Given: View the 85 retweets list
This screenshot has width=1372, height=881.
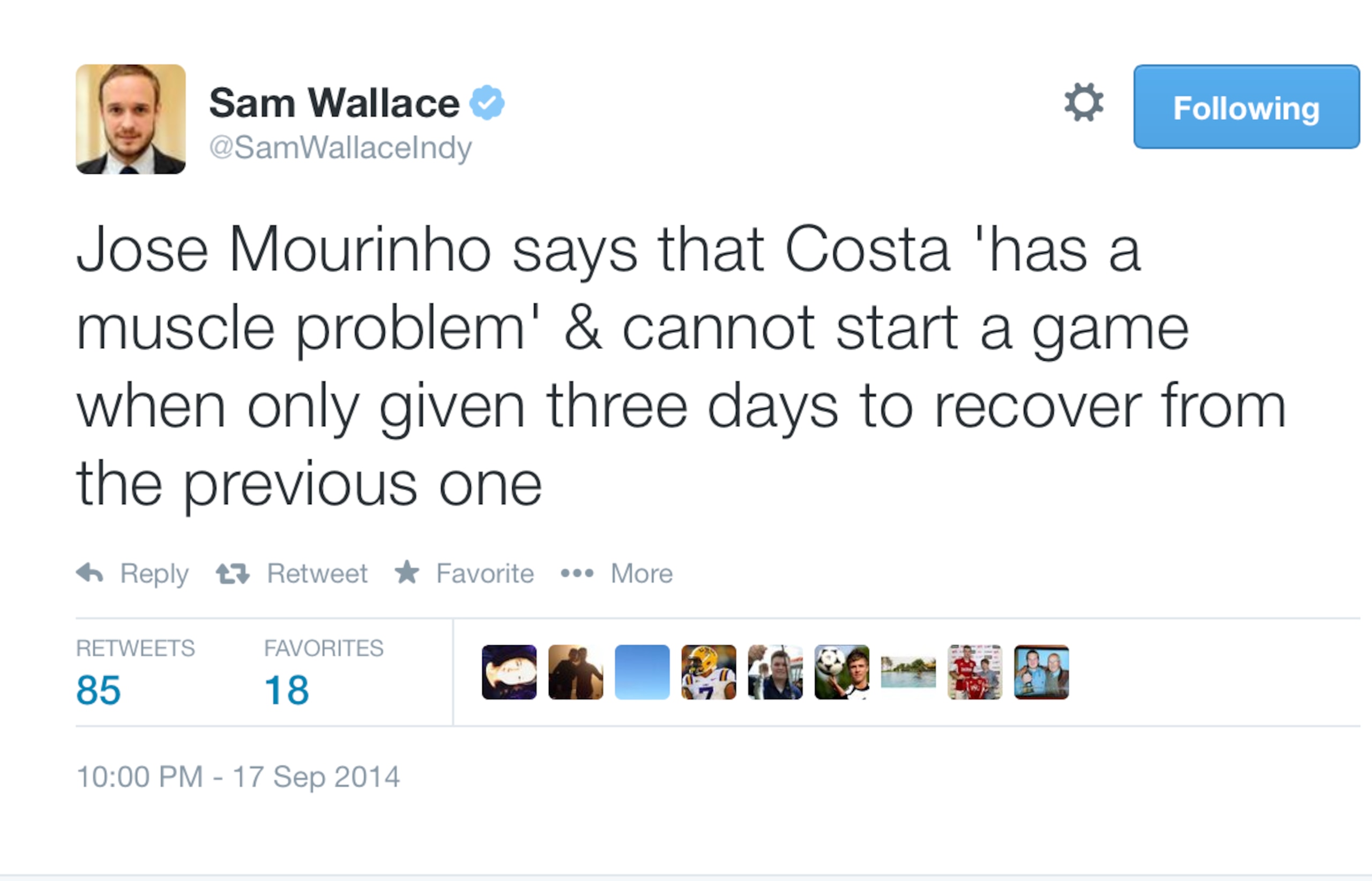Looking at the screenshot, I should [x=99, y=690].
